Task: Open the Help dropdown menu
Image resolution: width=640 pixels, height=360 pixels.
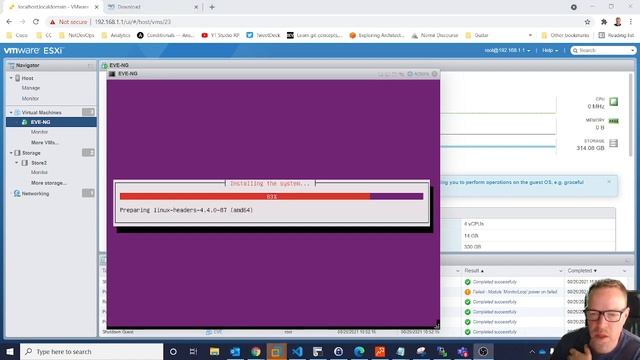Action: pos(550,50)
